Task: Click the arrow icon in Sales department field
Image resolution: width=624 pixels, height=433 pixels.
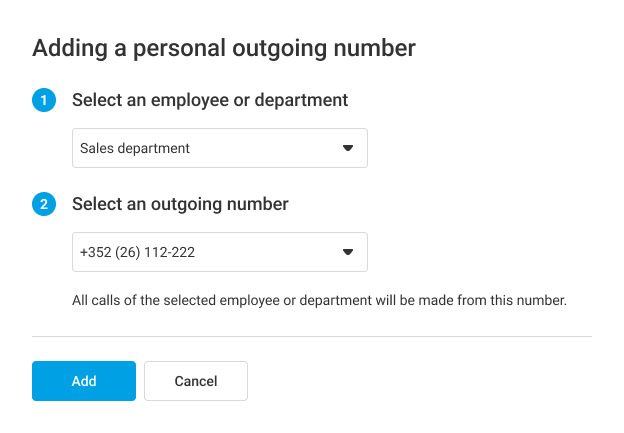Action: pos(348,148)
